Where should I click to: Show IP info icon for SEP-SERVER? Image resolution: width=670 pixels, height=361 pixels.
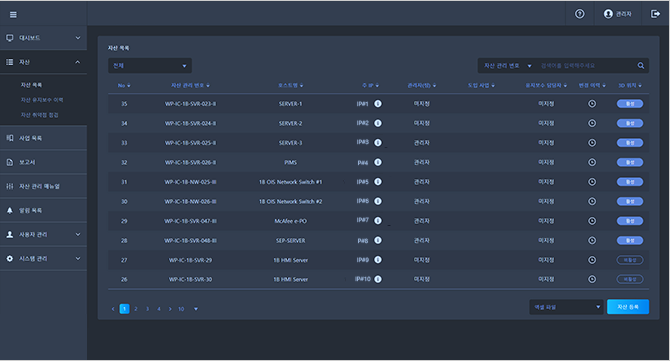[x=378, y=240]
